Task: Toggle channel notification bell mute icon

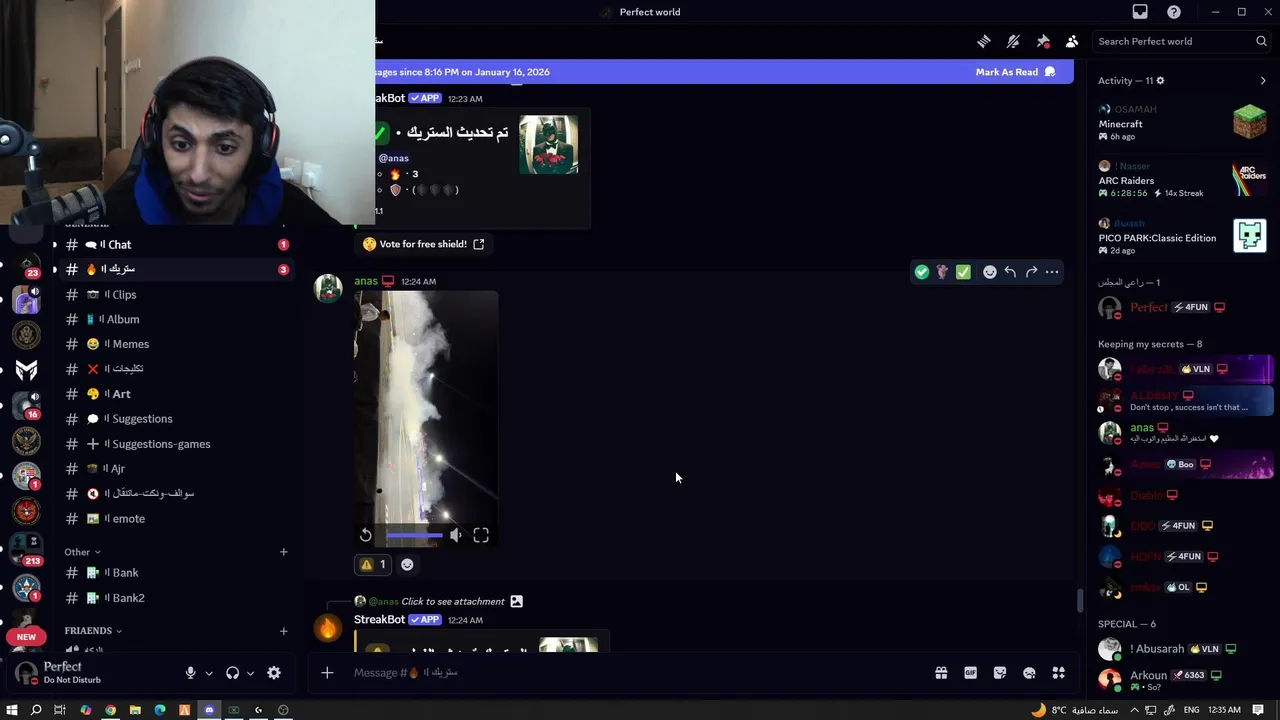Action: [x=1013, y=41]
